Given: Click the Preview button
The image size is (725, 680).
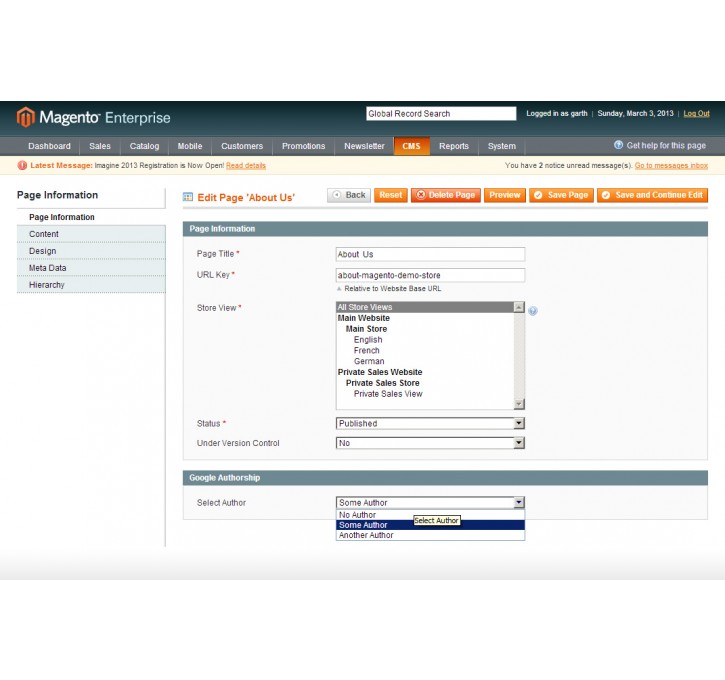Looking at the screenshot, I should click(x=505, y=195).
